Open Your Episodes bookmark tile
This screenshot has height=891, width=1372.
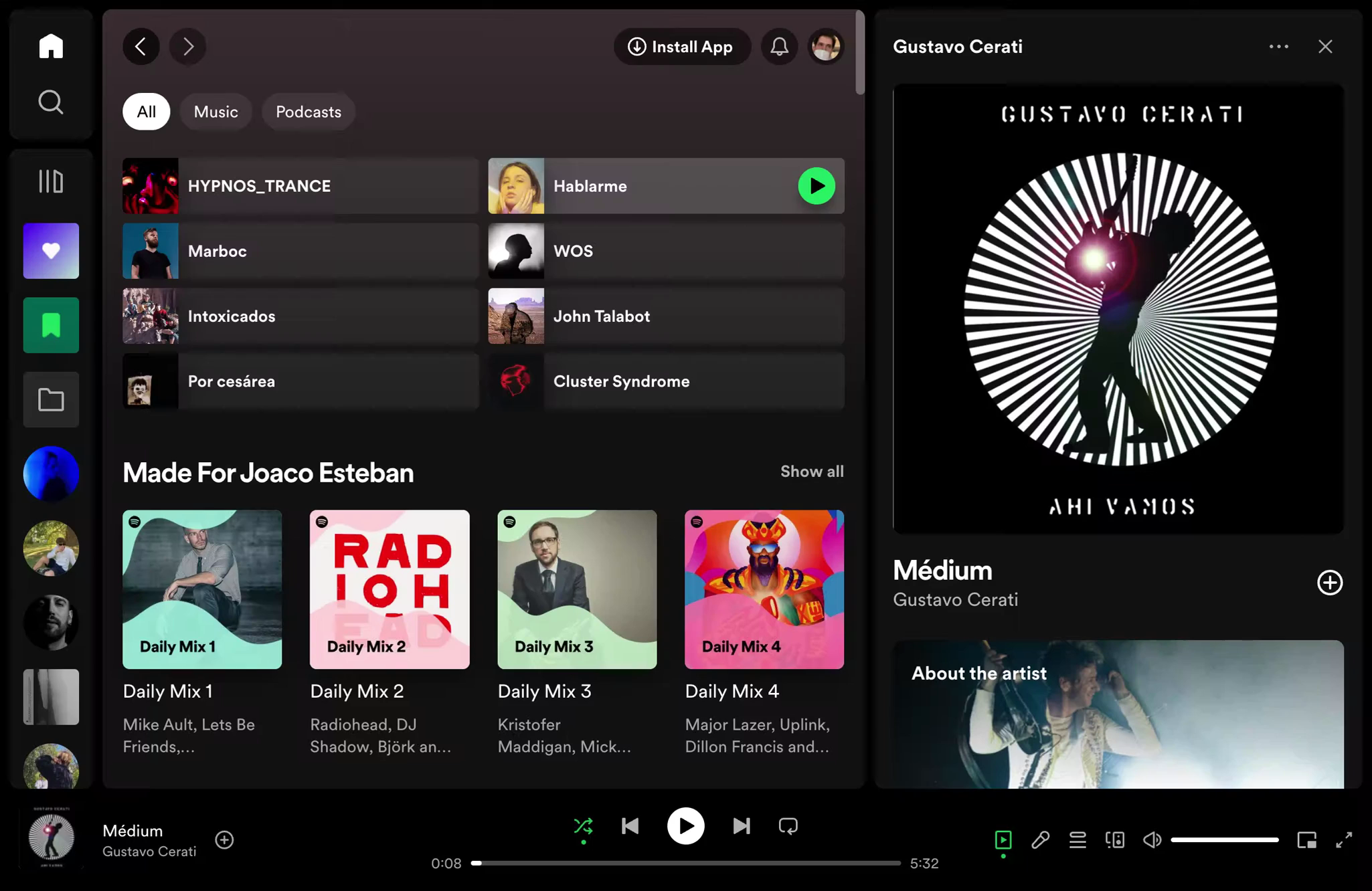(51, 325)
